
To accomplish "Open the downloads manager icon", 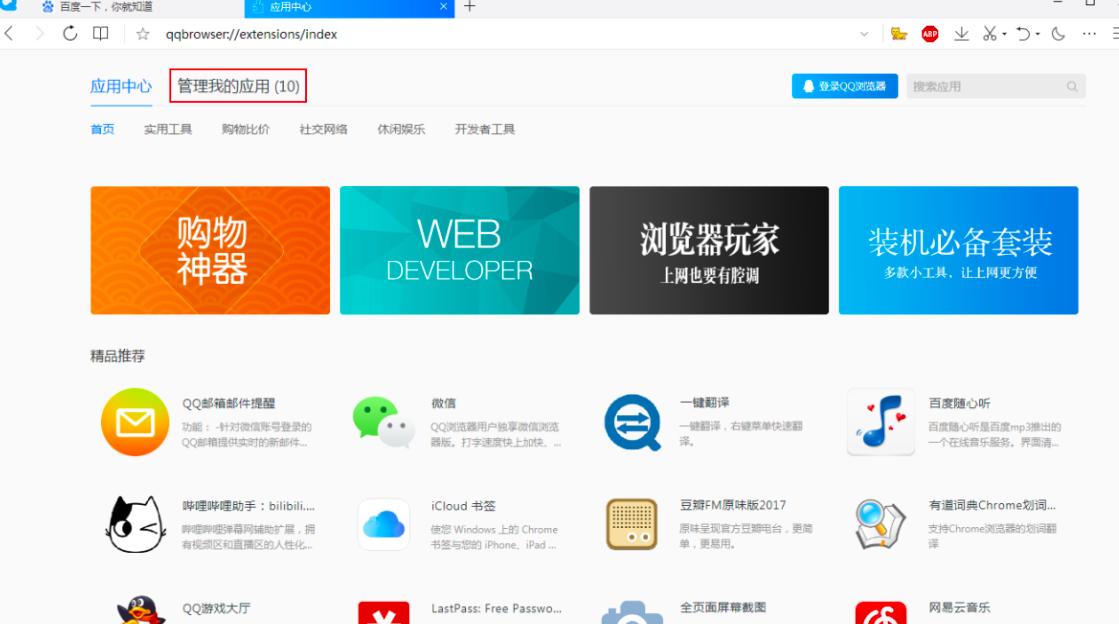I will pos(962,33).
